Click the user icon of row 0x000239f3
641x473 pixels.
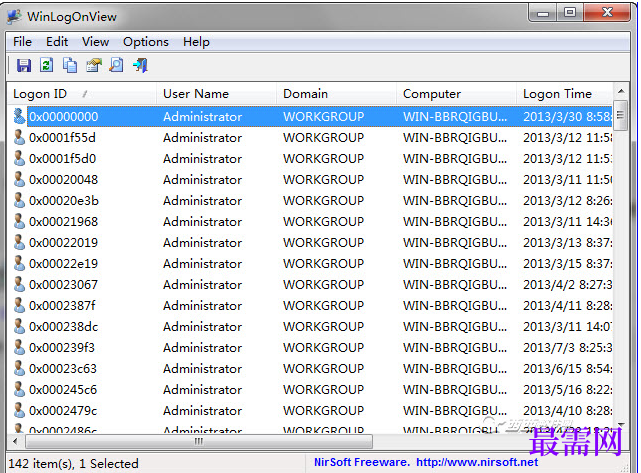(x=19, y=347)
